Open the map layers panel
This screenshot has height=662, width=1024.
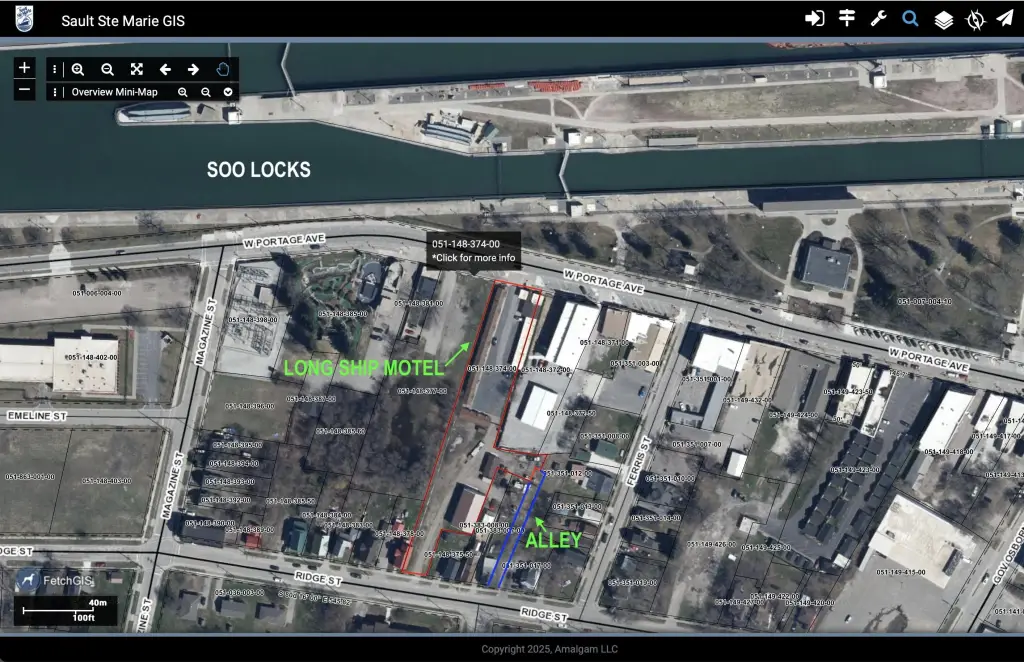pos(943,20)
